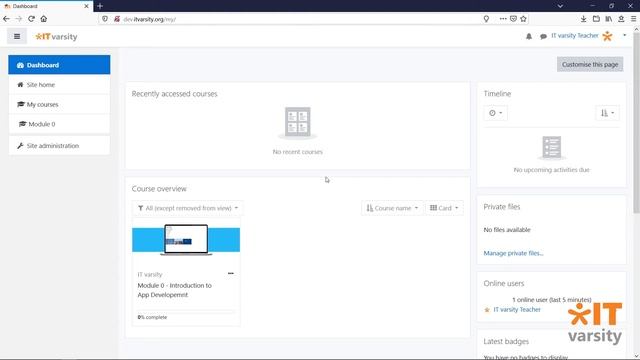Click the Manage private files link
Screen dimensions: 640x360
pos(513,253)
